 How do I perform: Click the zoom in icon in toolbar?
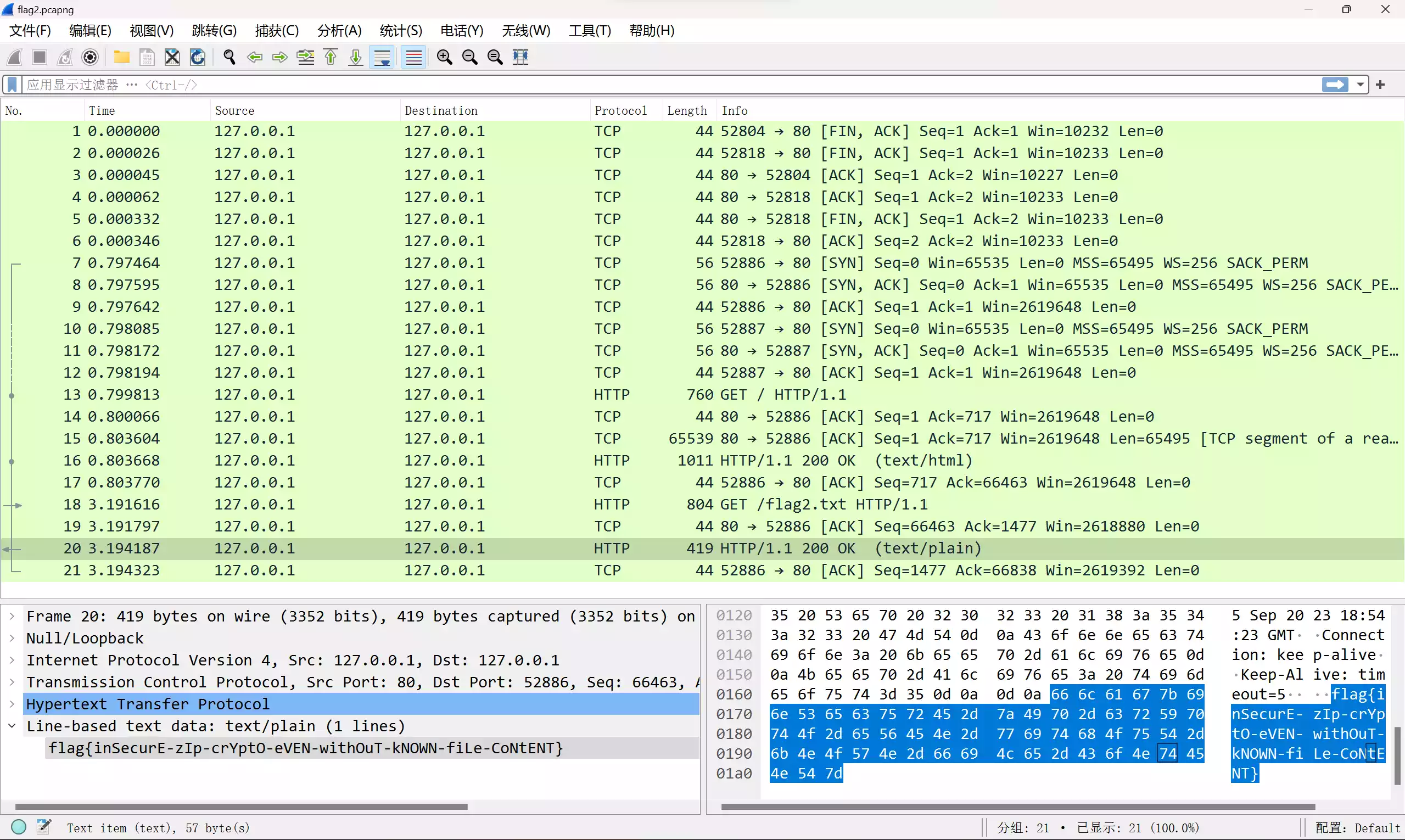[x=444, y=56]
